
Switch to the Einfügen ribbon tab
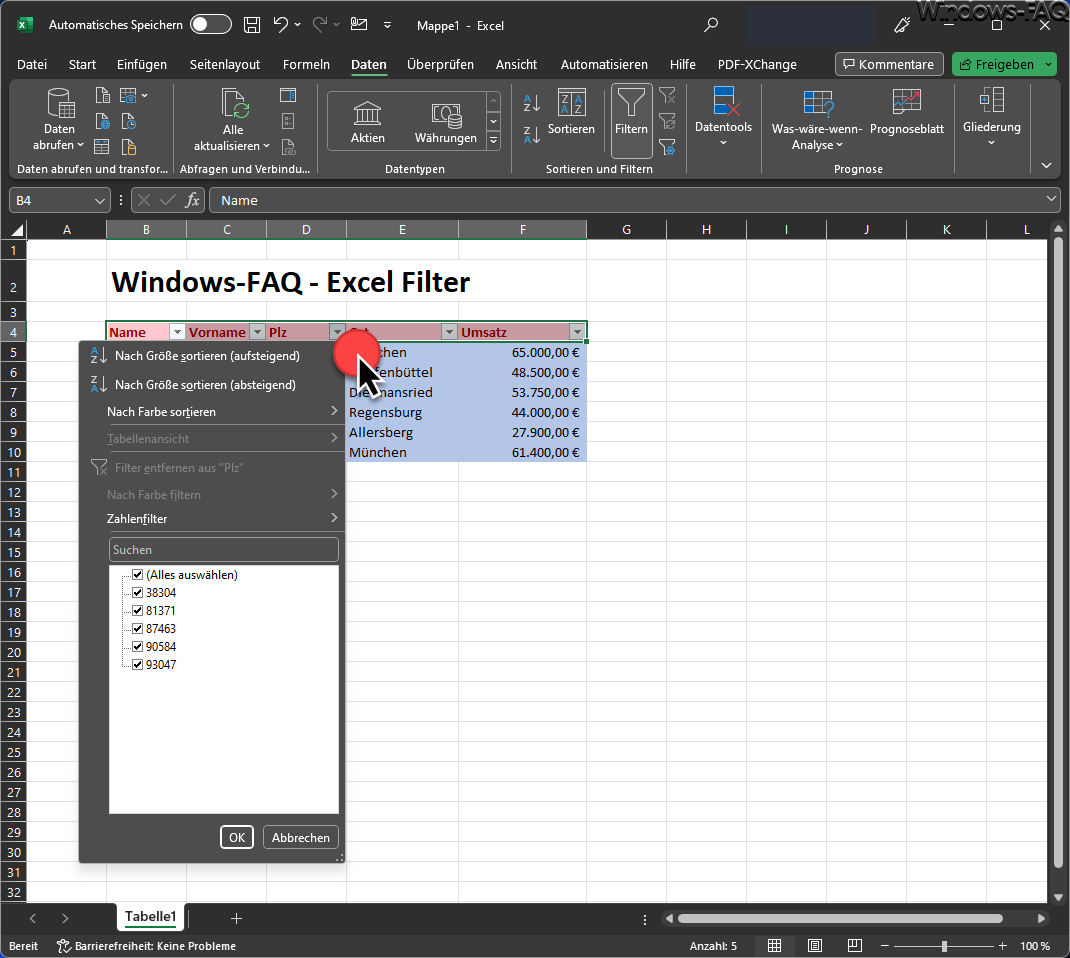(x=142, y=64)
